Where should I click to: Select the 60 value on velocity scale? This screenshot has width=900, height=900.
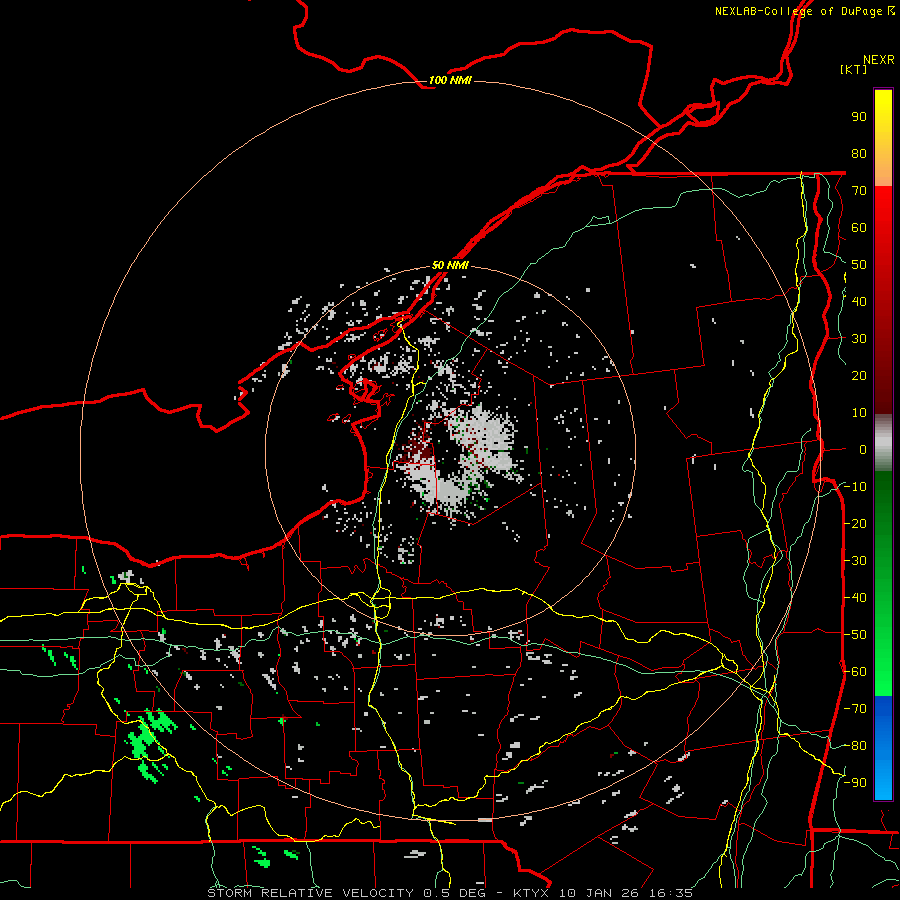tap(859, 228)
